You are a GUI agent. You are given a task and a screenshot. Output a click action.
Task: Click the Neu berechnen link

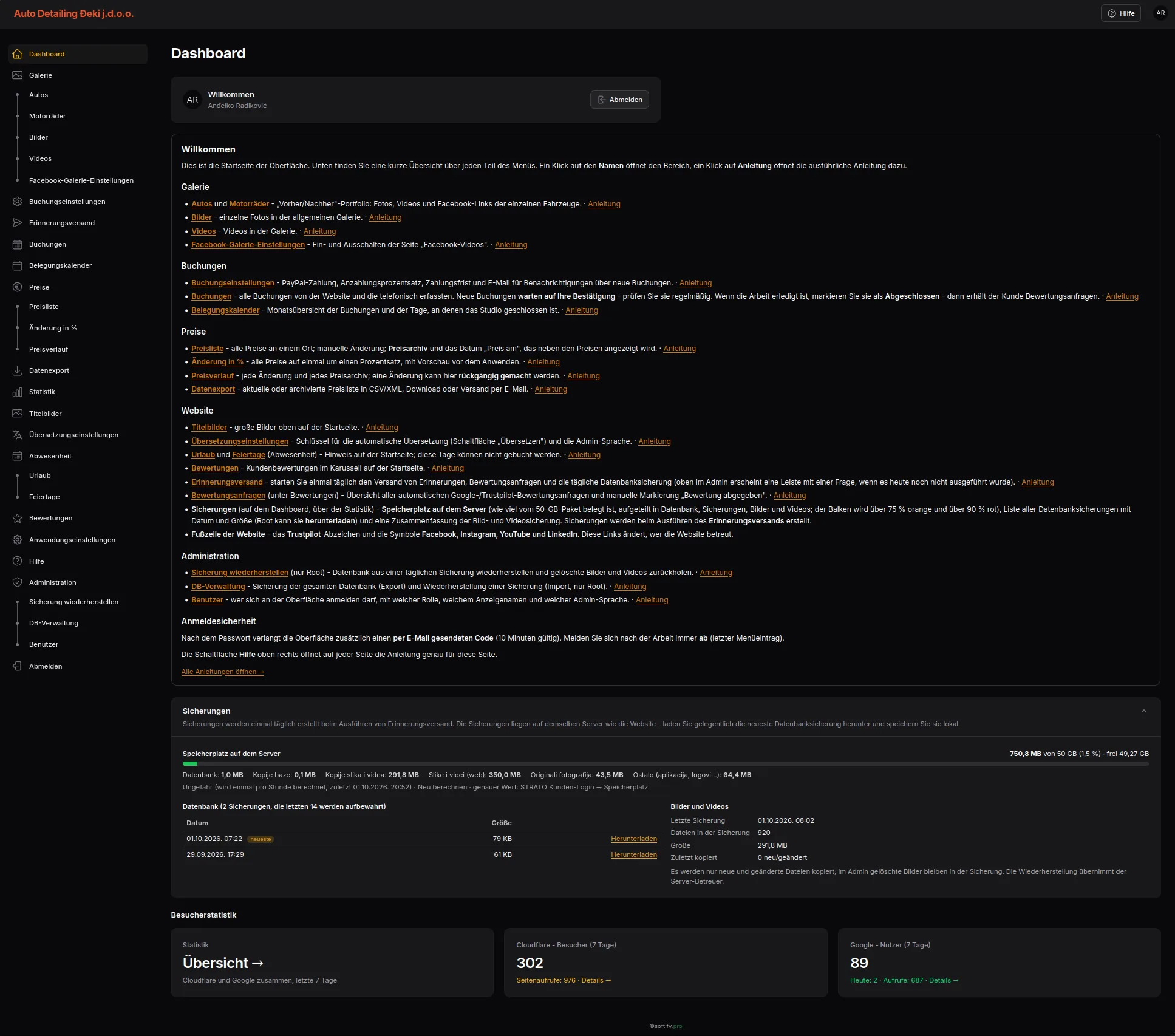tap(442, 787)
